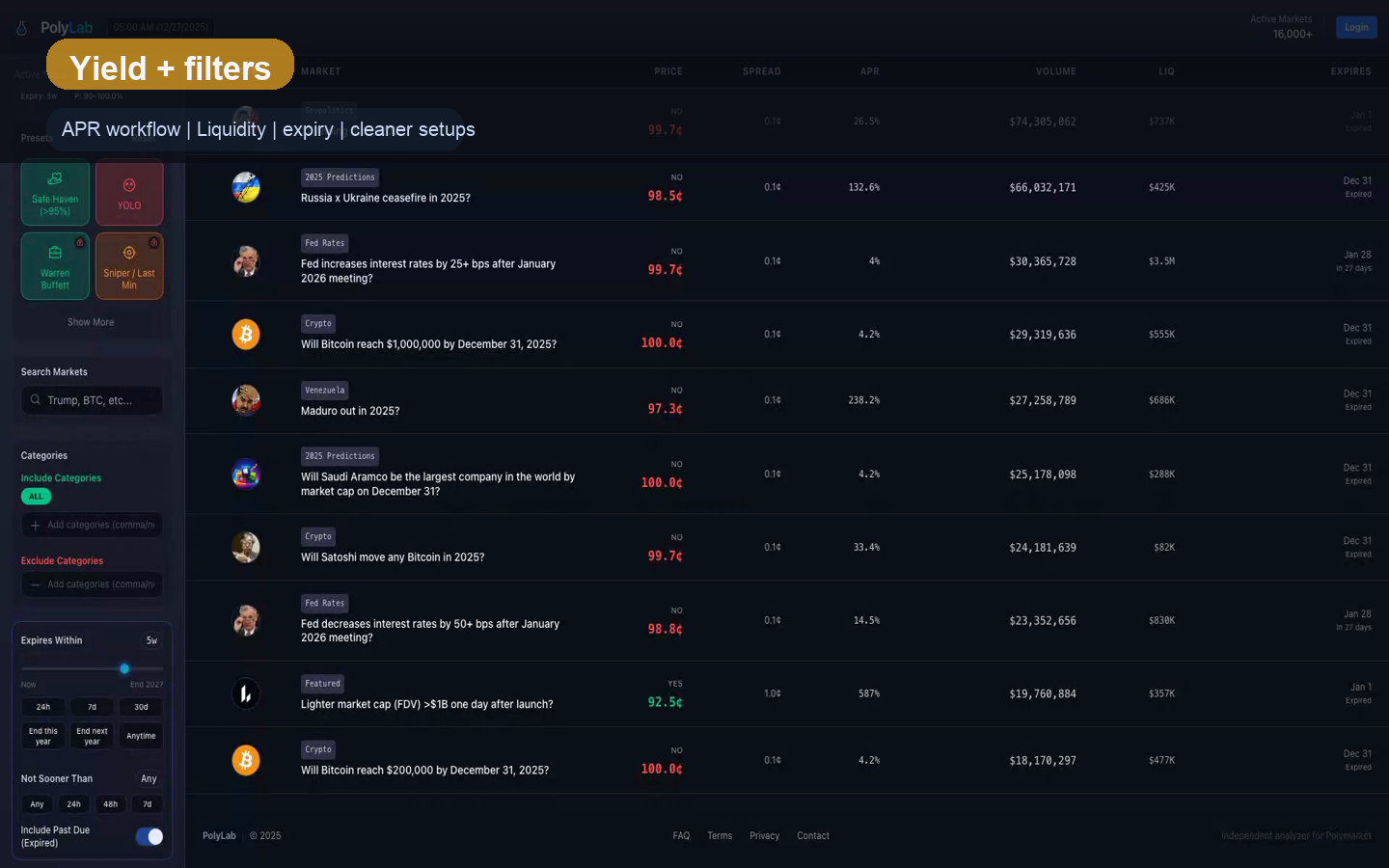Activate the Sniper / Last Min preset
This screenshot has width=1389, height=868.
(x=129, y=266)
